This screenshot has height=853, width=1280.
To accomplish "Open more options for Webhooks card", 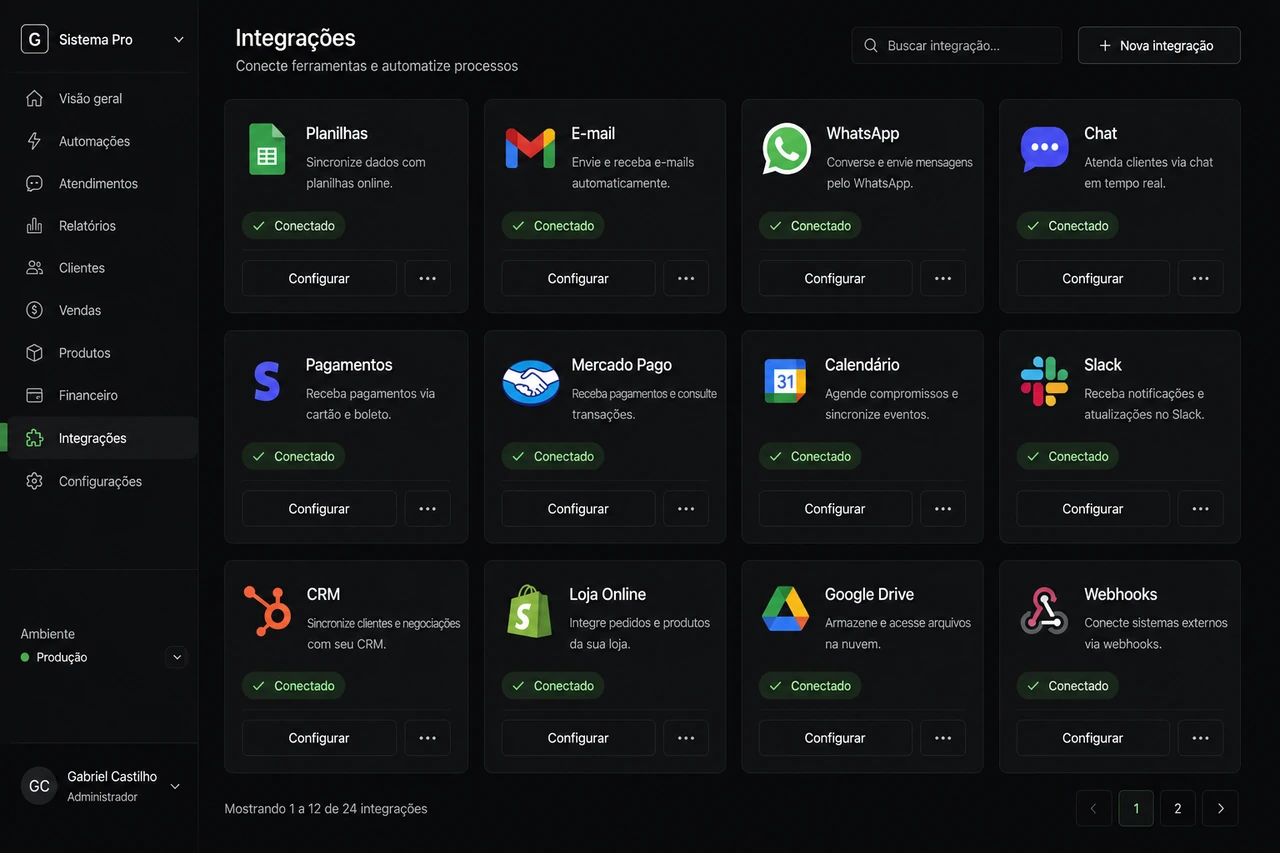I will [1201, 738].
